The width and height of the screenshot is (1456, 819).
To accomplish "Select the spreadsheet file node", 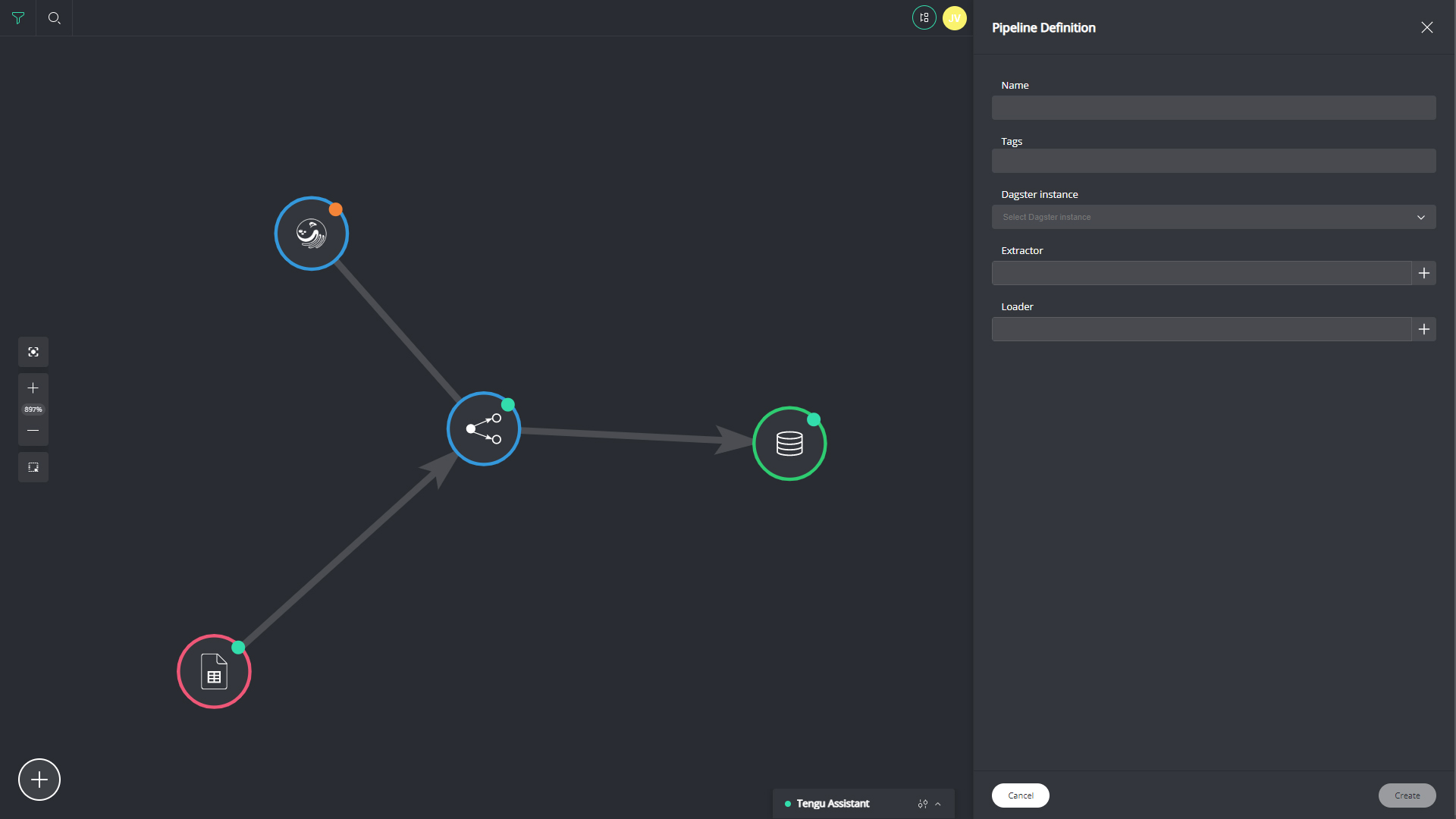I will pyautogui.click(x=214, y=672).
